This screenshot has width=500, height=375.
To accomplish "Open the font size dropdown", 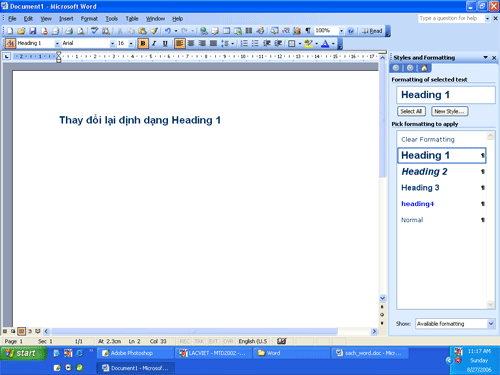I will (x=131, y=43).
